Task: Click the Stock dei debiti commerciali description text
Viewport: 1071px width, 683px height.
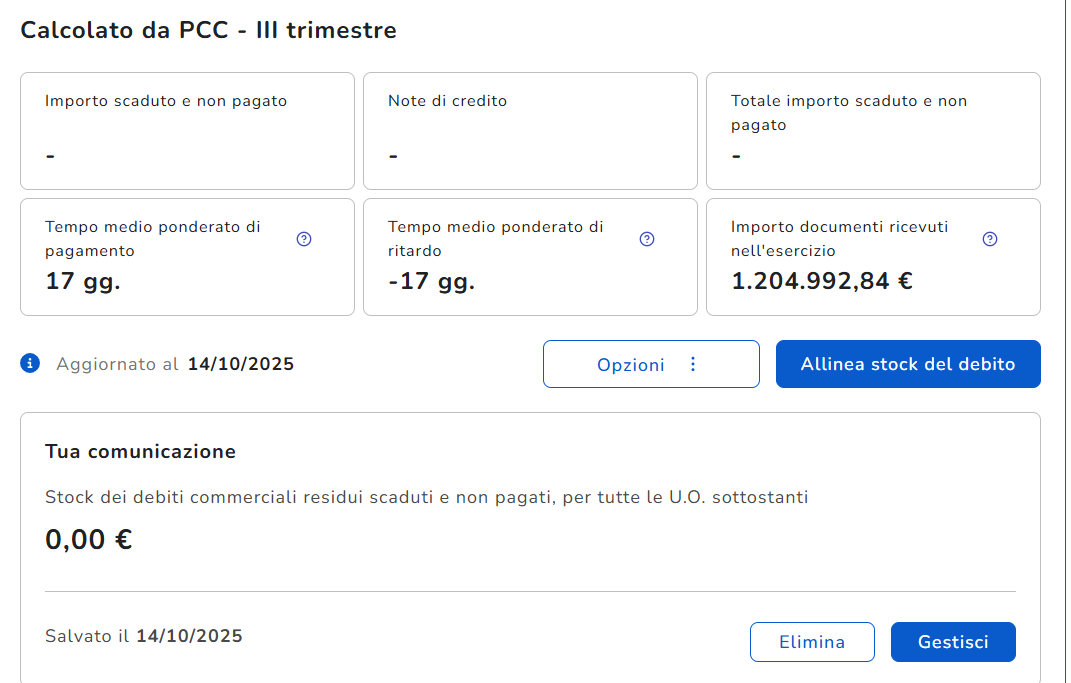Action: coord(426,497)
